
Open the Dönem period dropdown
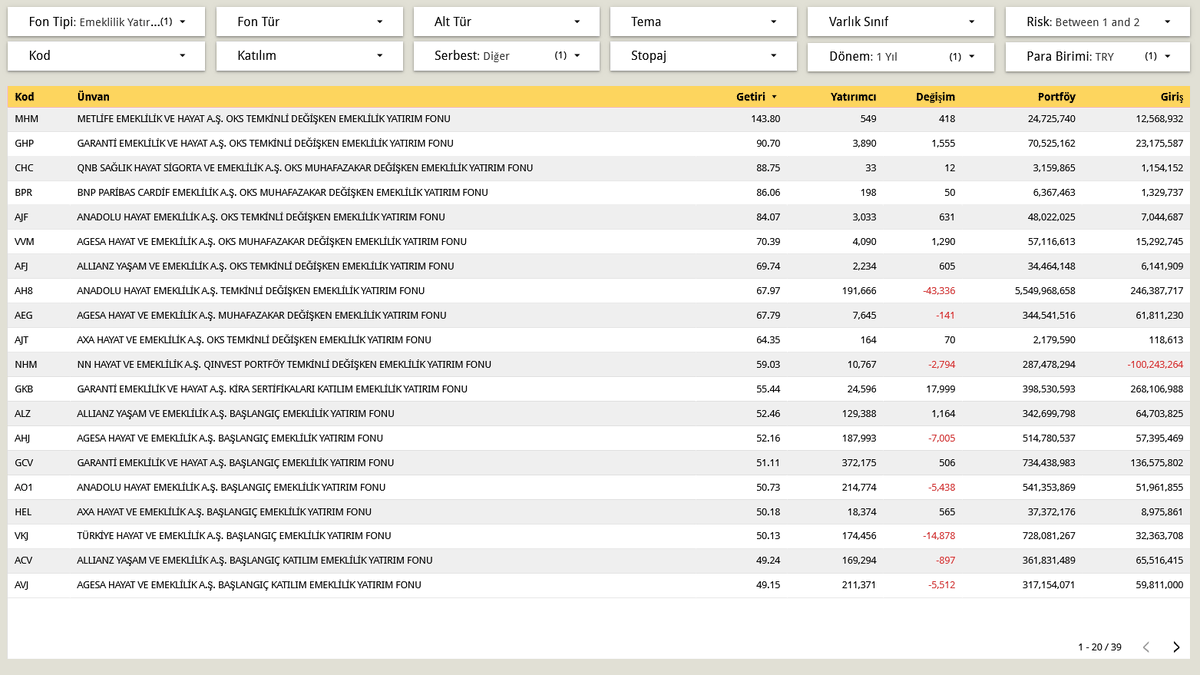[901, 56]
